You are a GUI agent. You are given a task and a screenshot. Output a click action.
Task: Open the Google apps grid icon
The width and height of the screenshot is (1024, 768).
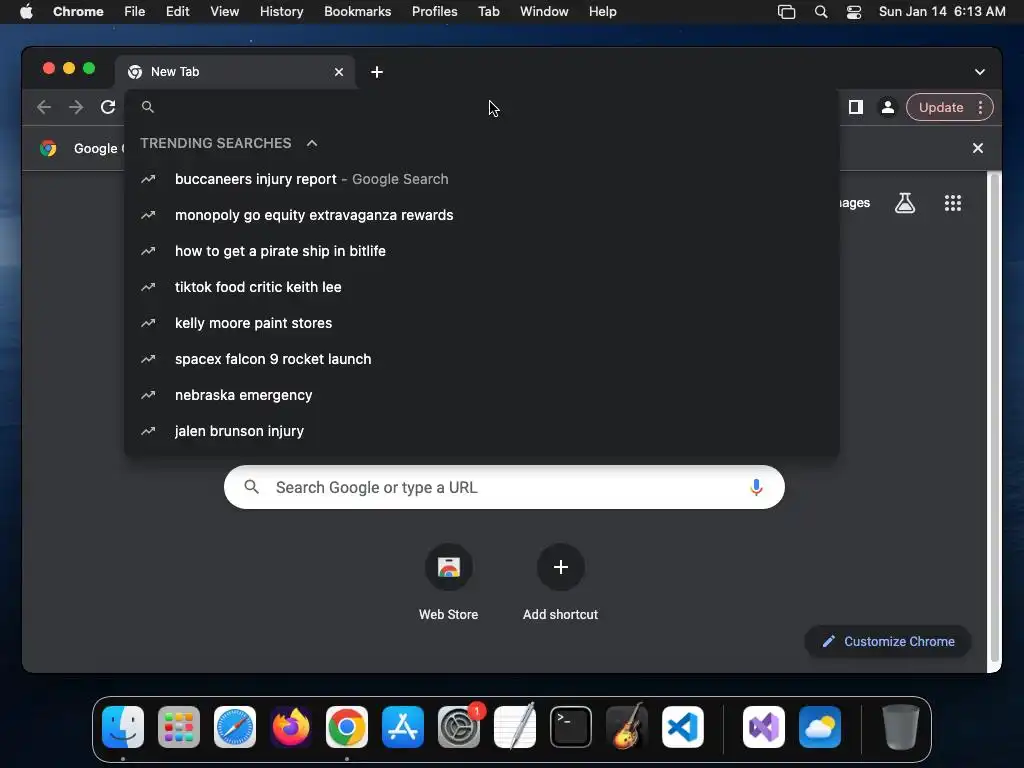click(x=953, y=203)
